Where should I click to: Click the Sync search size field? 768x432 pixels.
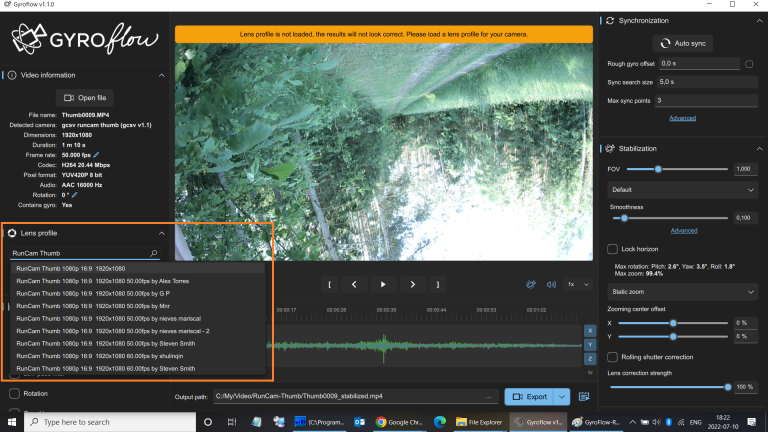click(706, 82)
